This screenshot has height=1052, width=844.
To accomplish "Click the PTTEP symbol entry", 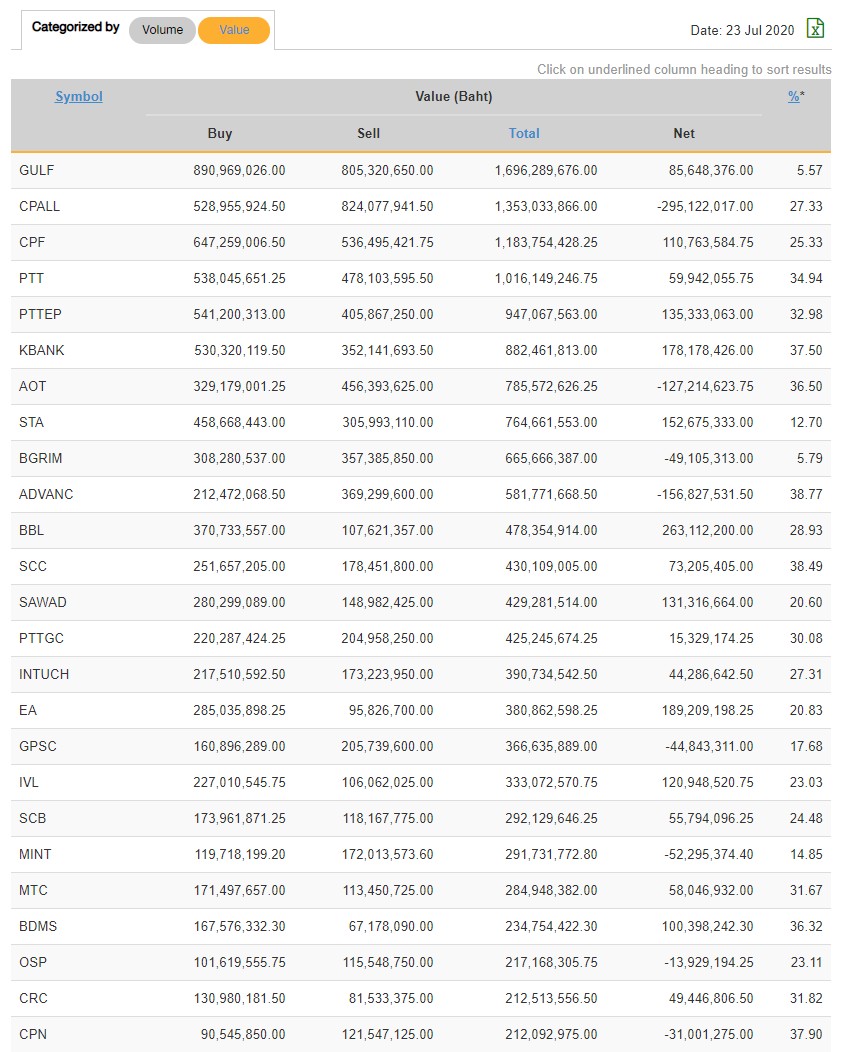I will tap(40, 314).
